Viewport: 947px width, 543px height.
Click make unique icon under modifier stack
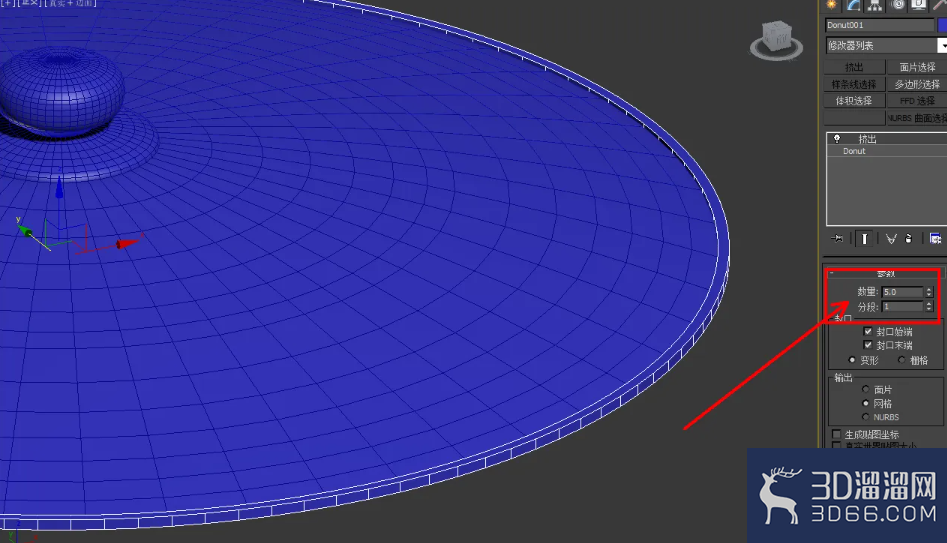(x=891, y=239)
